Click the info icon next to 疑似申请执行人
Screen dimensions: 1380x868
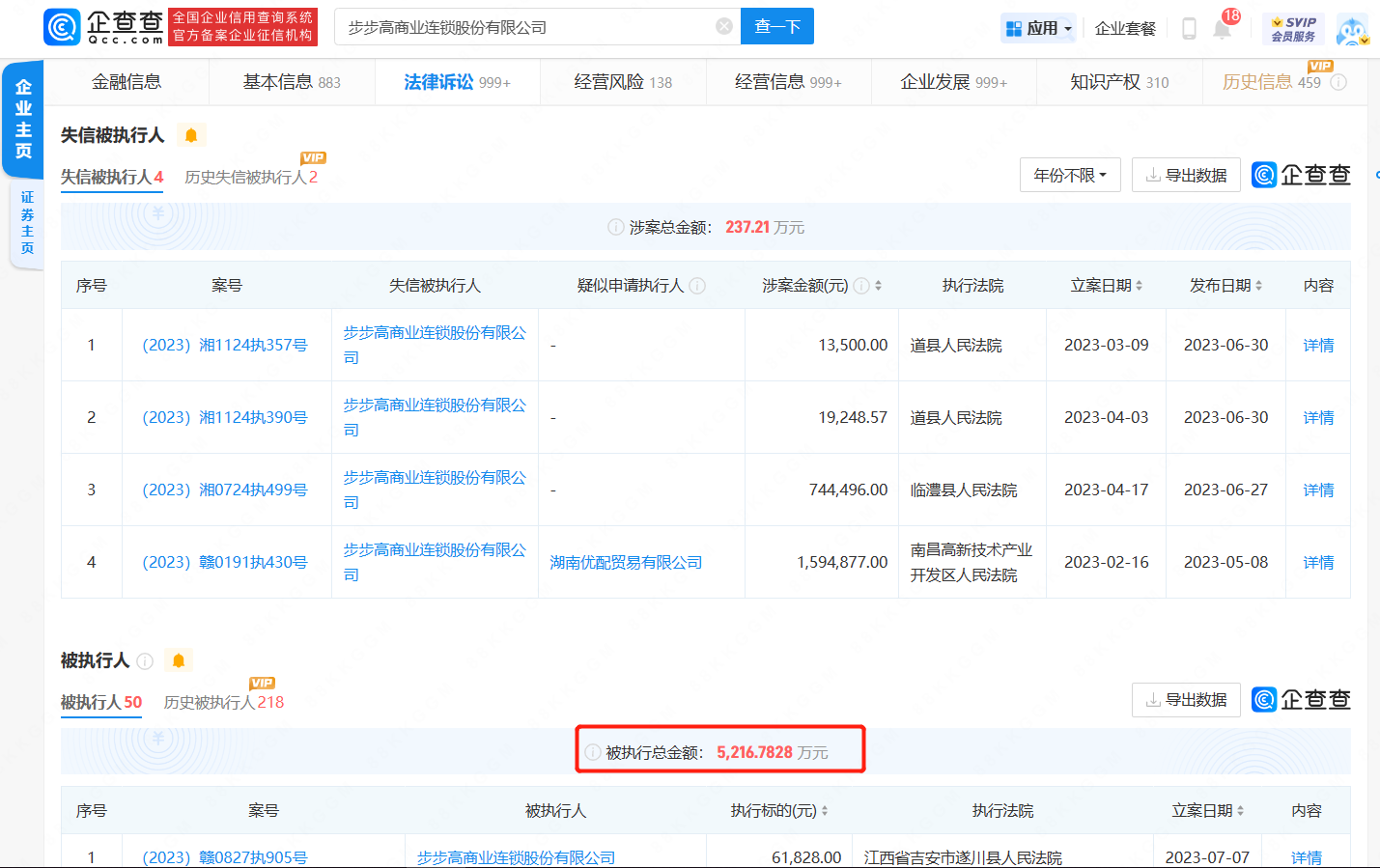point(697,286)
